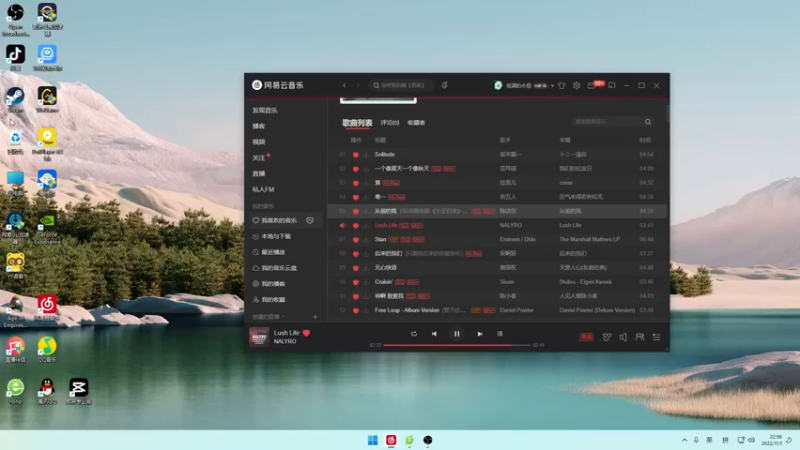The width and height of the screenshot is (800, 450).
Task: Open MV badge for Lush Life
Action: [417, 225]
